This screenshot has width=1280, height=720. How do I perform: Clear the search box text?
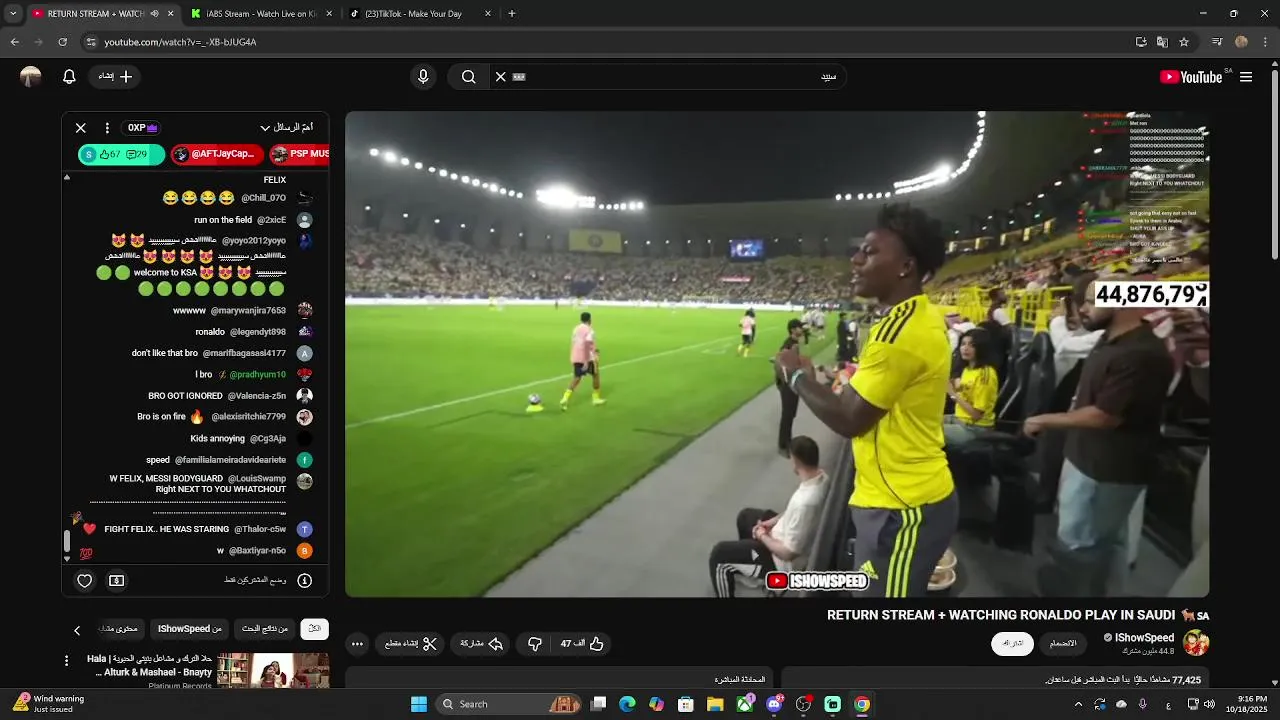pyautogui.click(x=501, y=77)
